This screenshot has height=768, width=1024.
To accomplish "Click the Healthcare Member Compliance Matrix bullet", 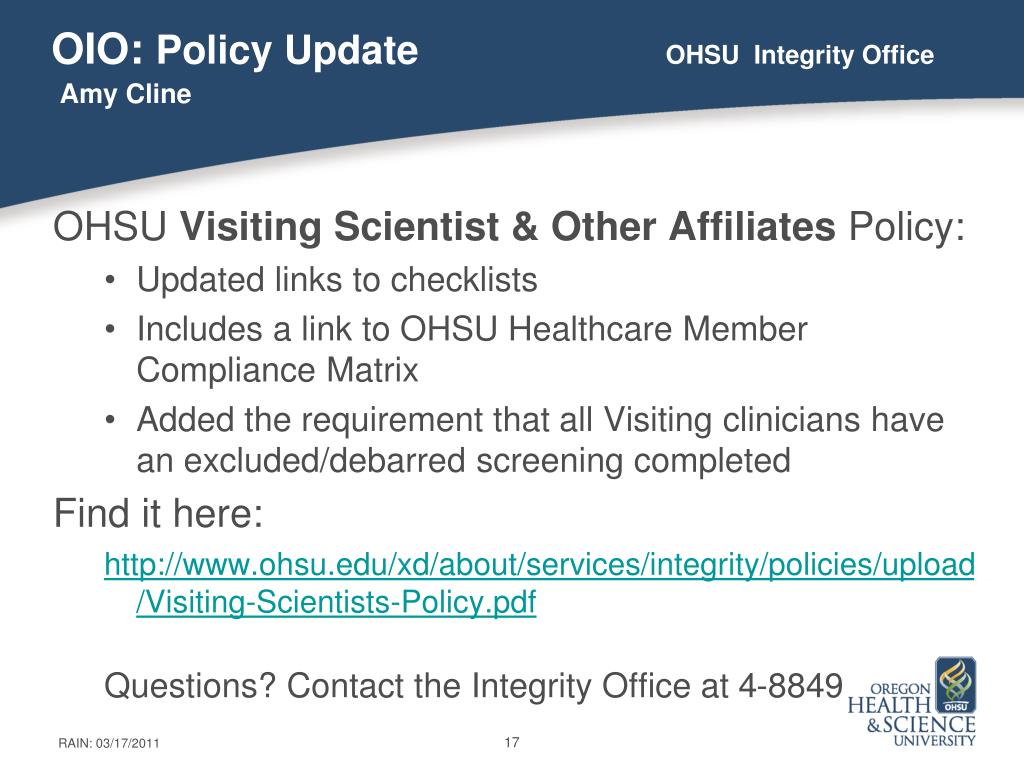I will click(472, 349).
